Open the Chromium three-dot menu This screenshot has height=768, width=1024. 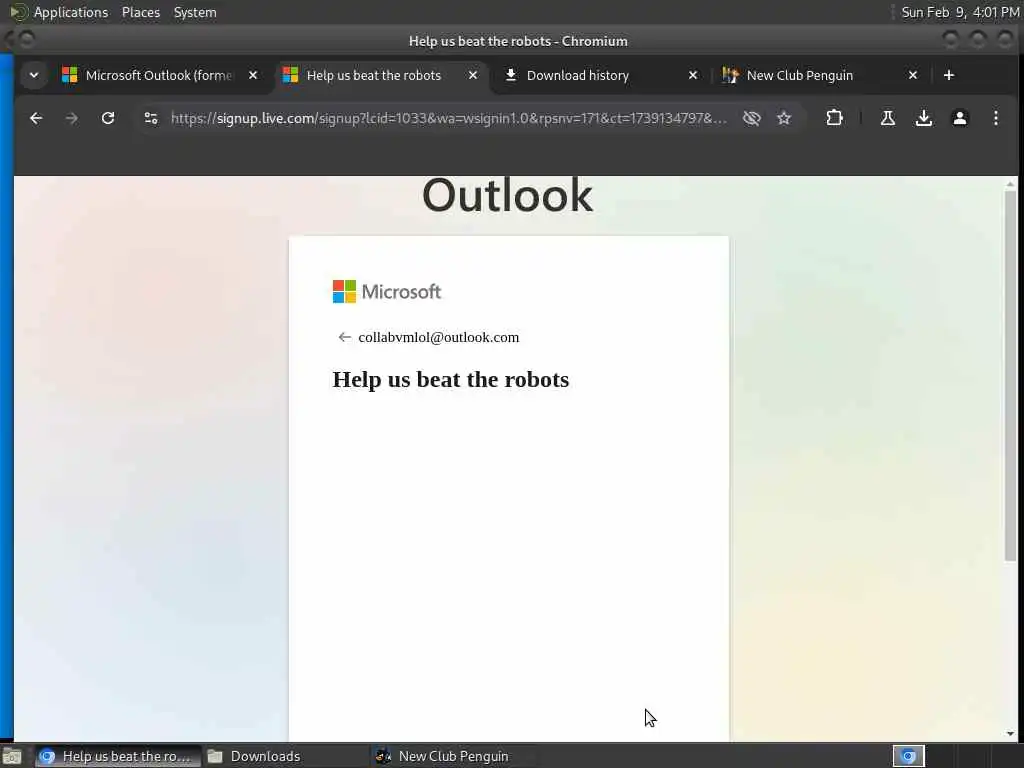(995, 118)
